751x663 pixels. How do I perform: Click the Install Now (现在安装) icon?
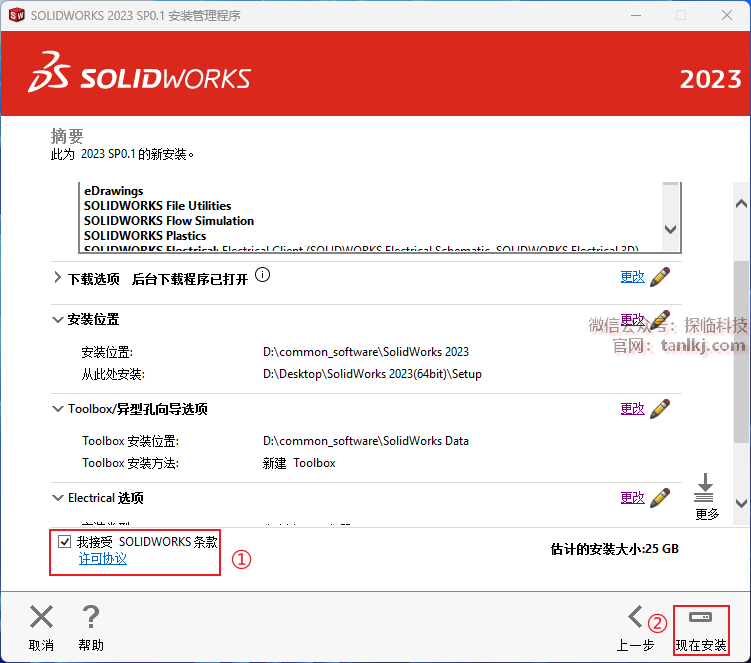click(700, 617)
